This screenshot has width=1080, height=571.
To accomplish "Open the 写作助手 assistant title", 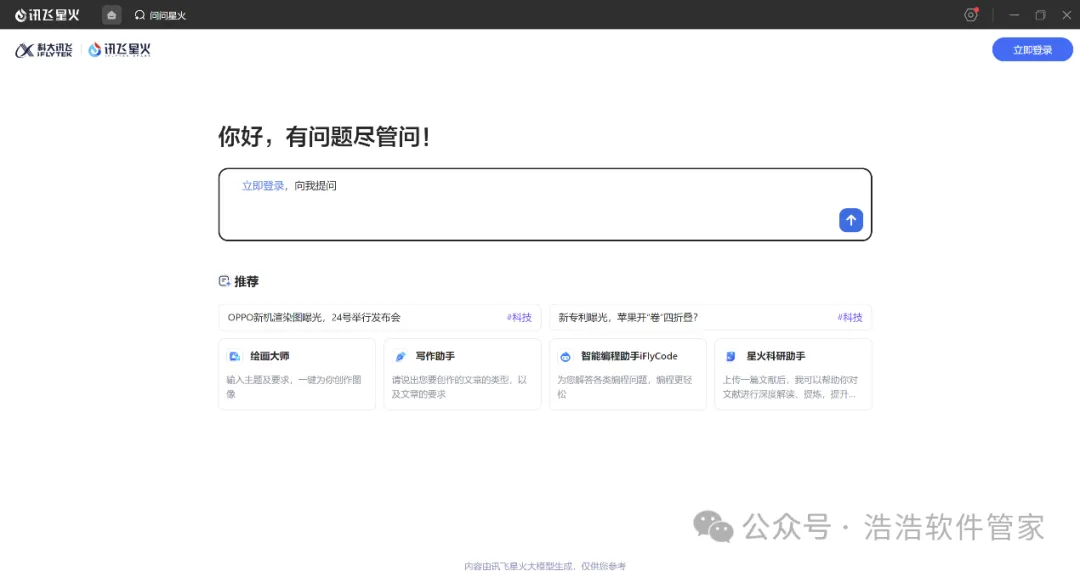I will point(435,356).
